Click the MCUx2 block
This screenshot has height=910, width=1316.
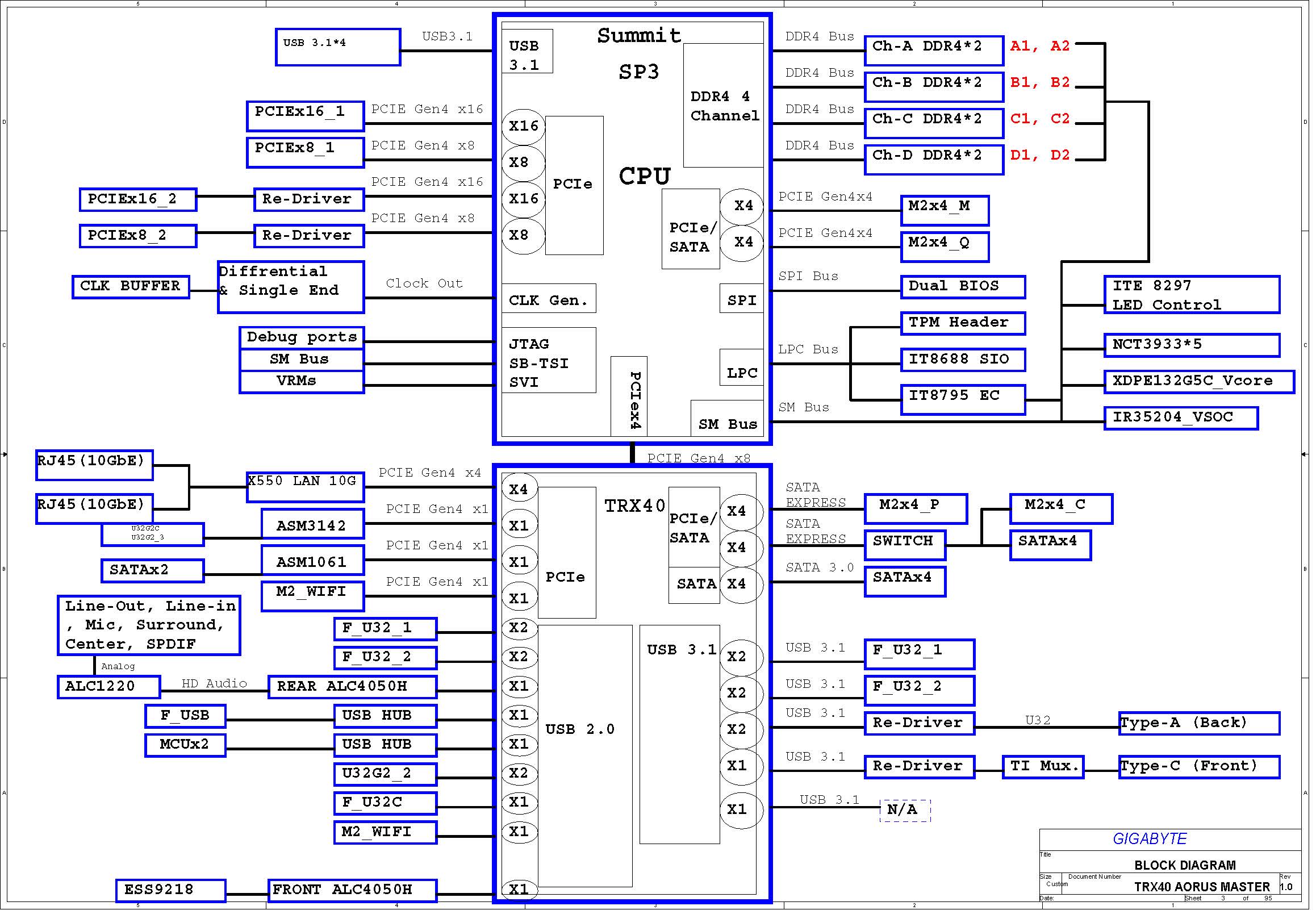point(186,745)
